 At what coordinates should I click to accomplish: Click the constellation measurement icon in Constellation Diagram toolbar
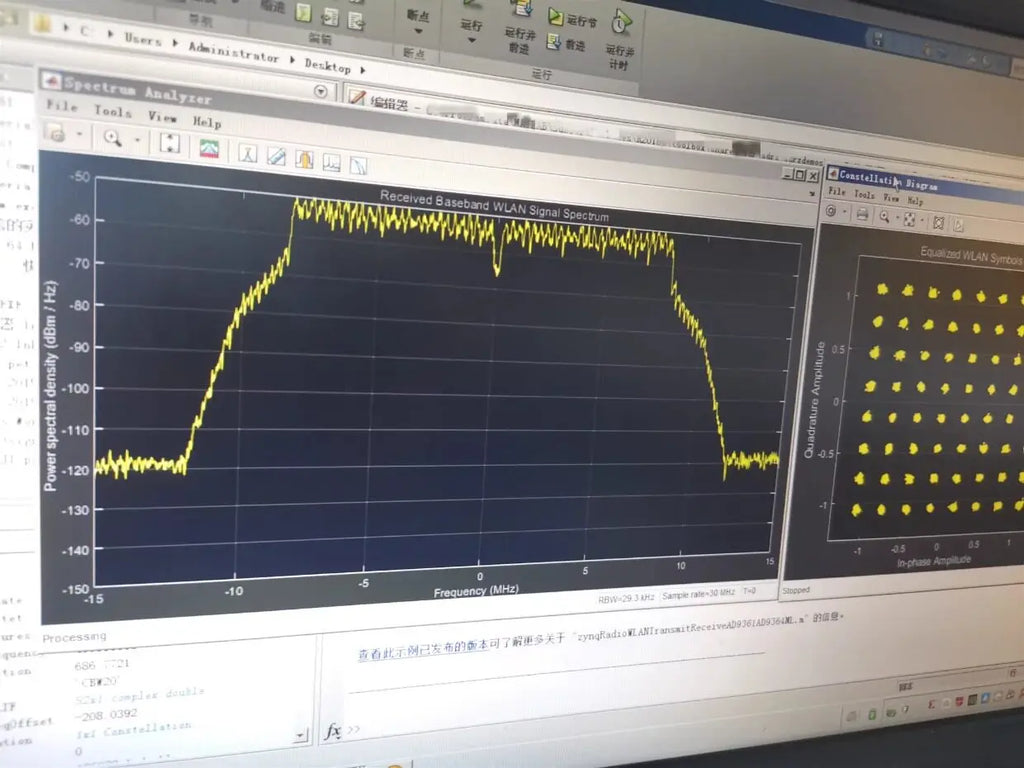click(938, 223)
